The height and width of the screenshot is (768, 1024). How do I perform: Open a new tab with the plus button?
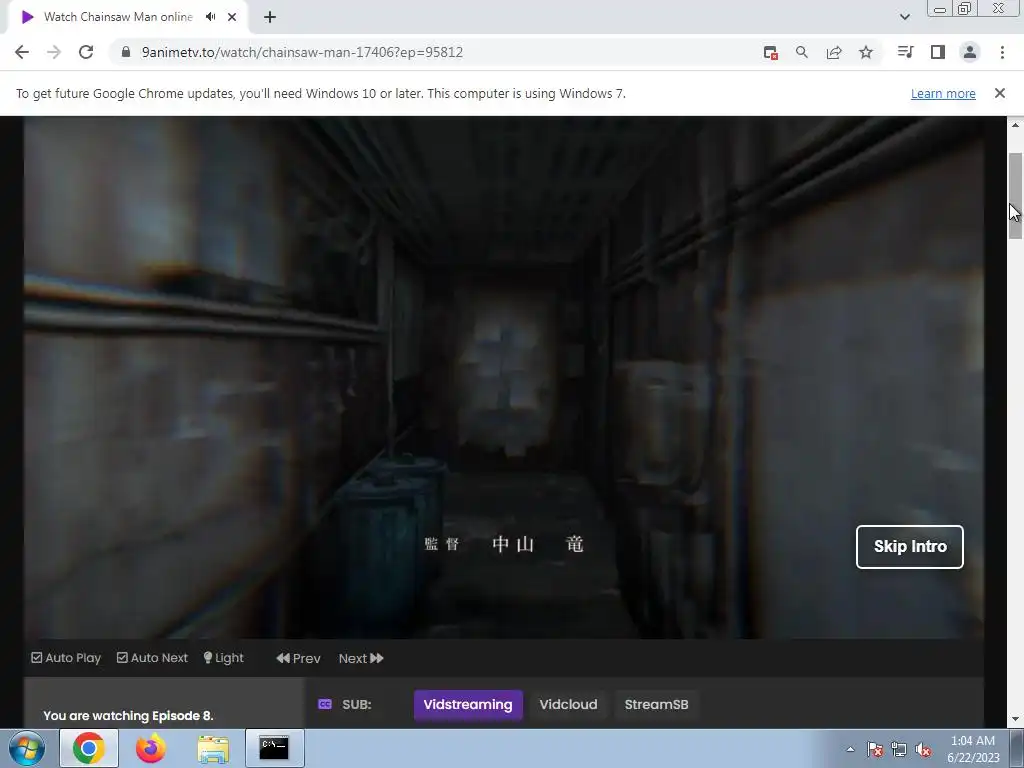270,17
